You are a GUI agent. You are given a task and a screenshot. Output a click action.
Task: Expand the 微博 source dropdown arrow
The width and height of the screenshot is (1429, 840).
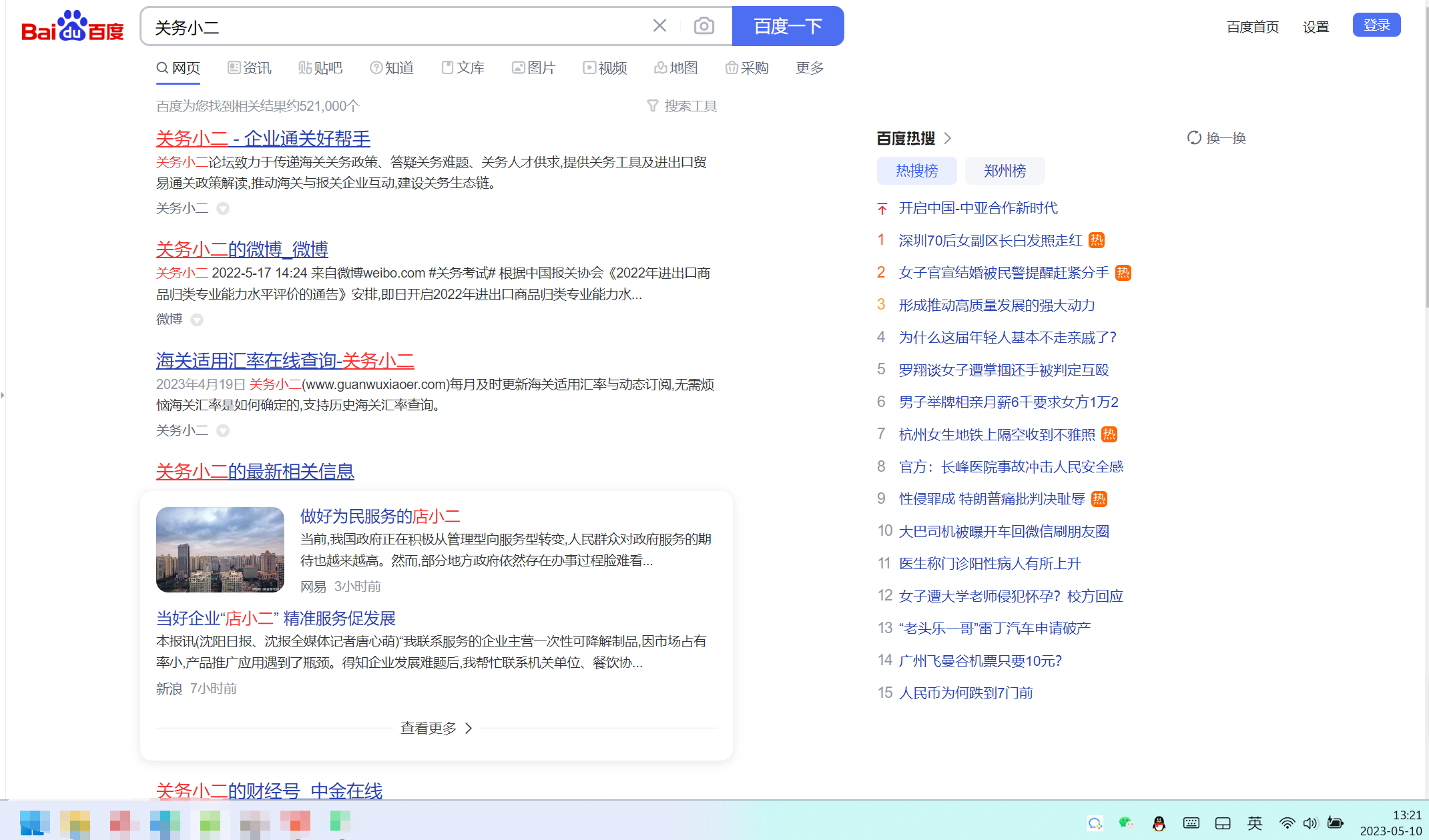point(197,320)
